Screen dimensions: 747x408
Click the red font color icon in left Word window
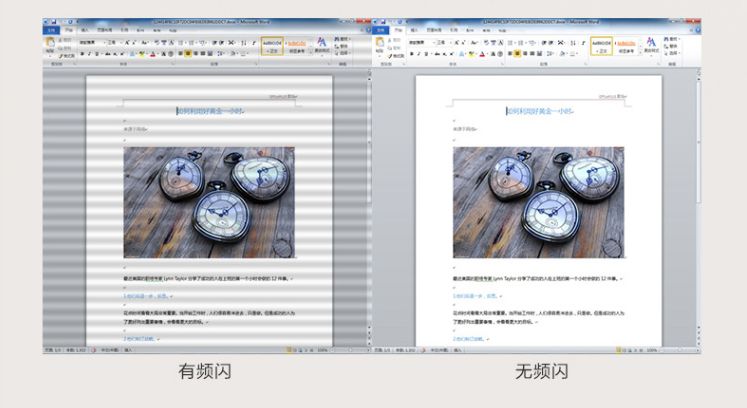coord(152,54)
